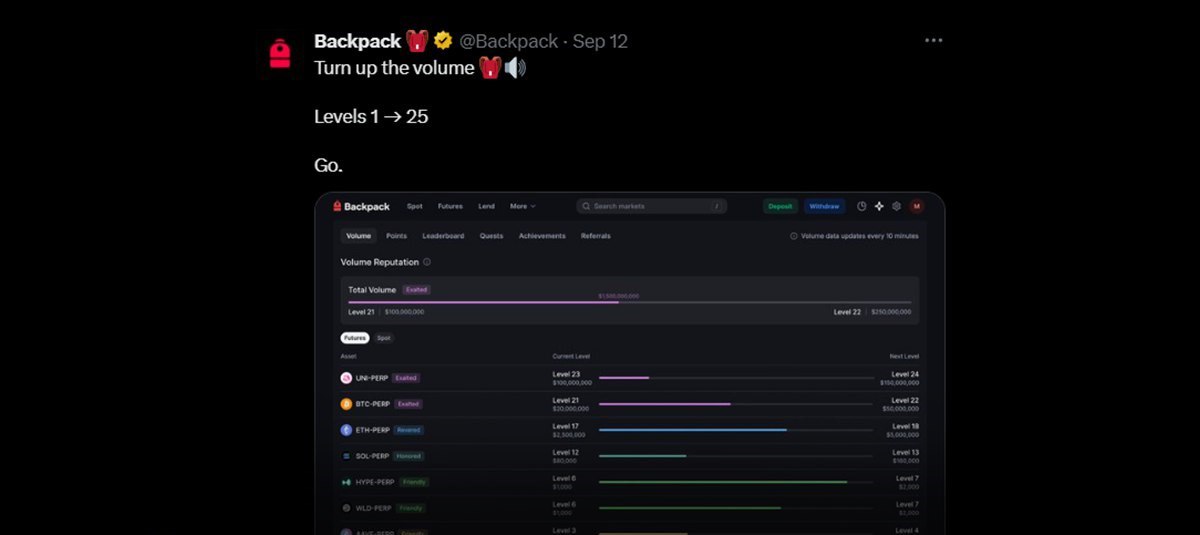Click the green Deposit button
The height and width of the screenshot is (535, 1200).
pyautogui.click(x=780, y=206)
